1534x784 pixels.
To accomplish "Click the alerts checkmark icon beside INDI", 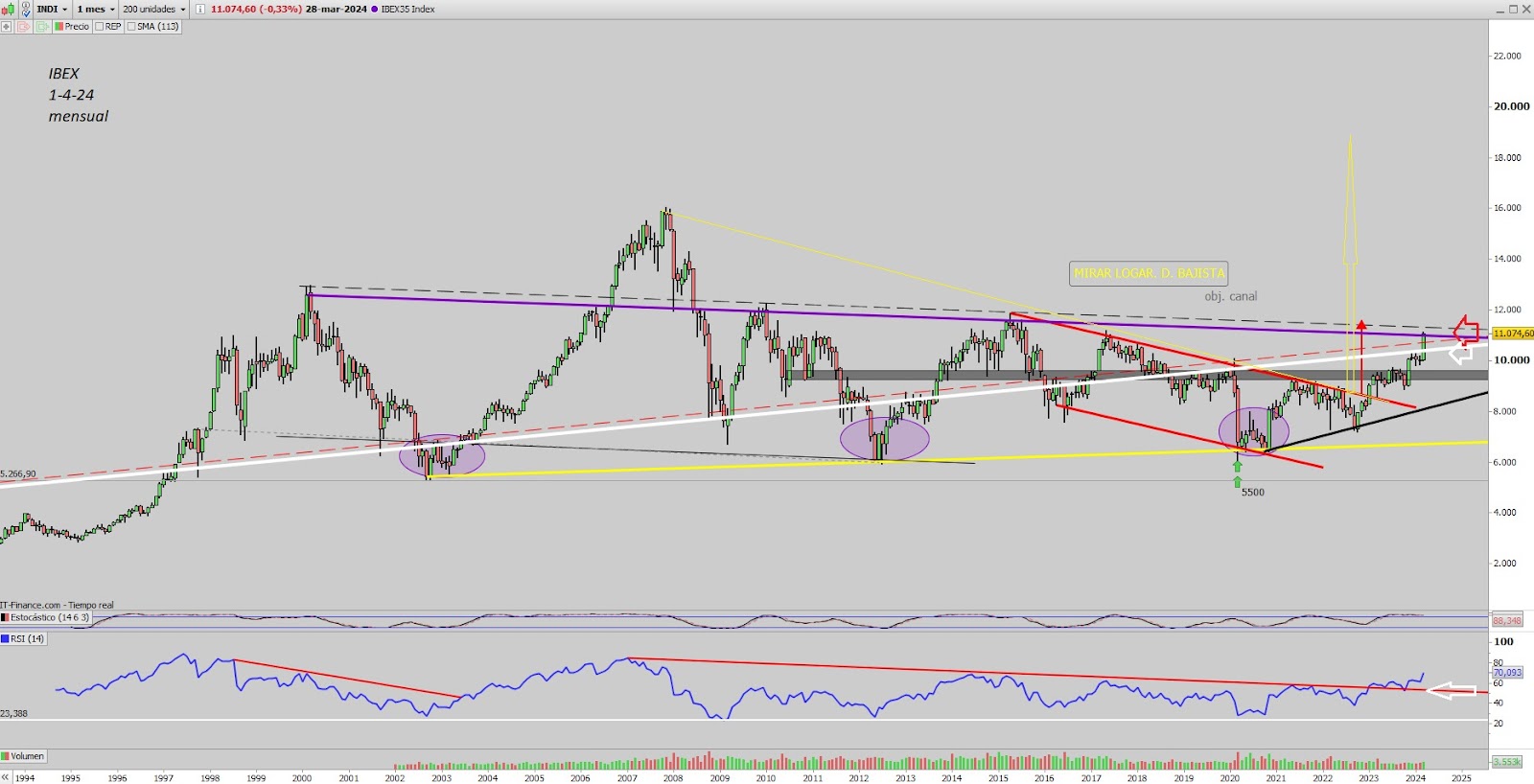I will (x=26, y=10).
